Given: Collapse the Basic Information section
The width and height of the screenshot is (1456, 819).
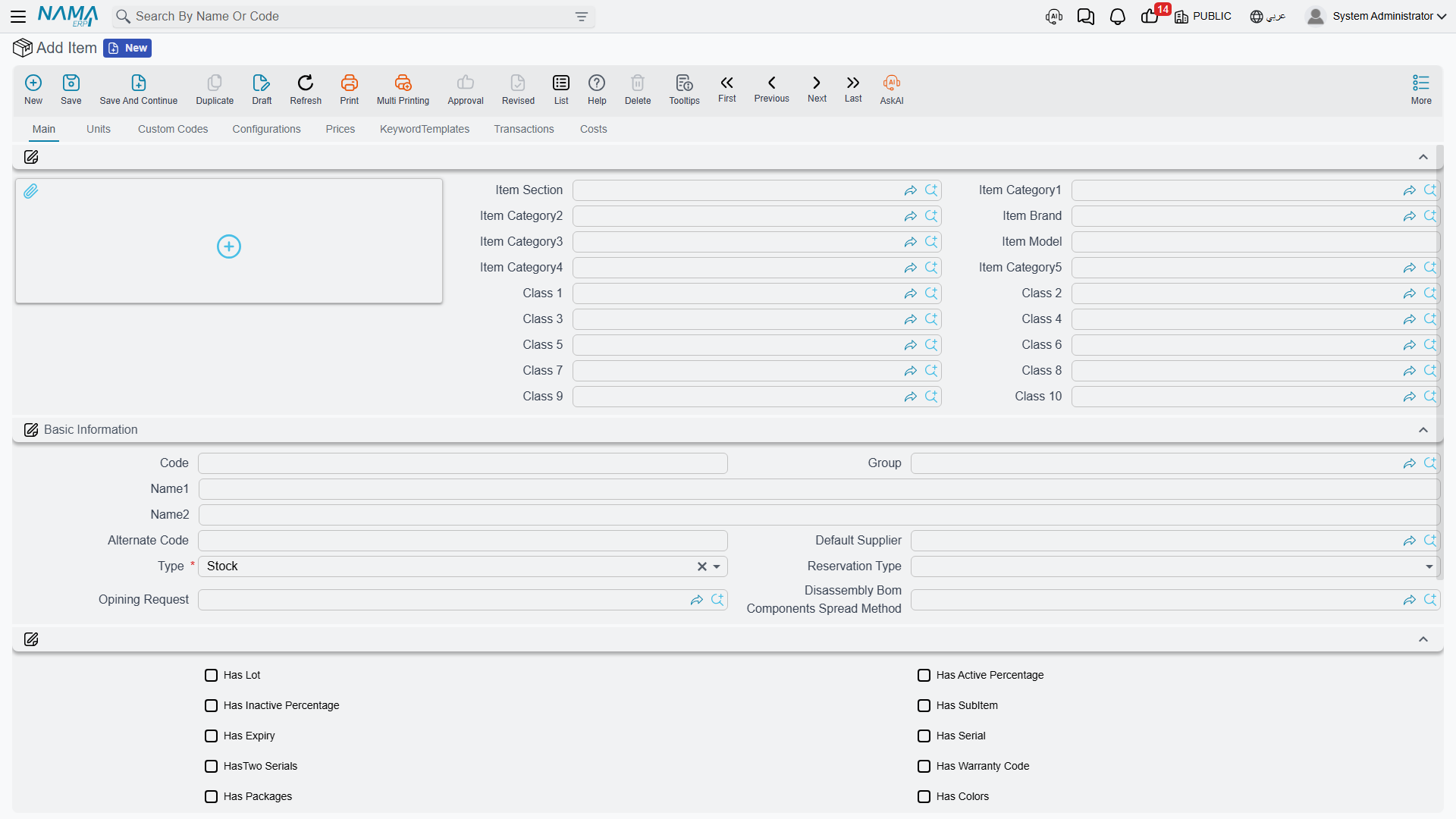Looking at the screenshot, I should (1423, 430).
